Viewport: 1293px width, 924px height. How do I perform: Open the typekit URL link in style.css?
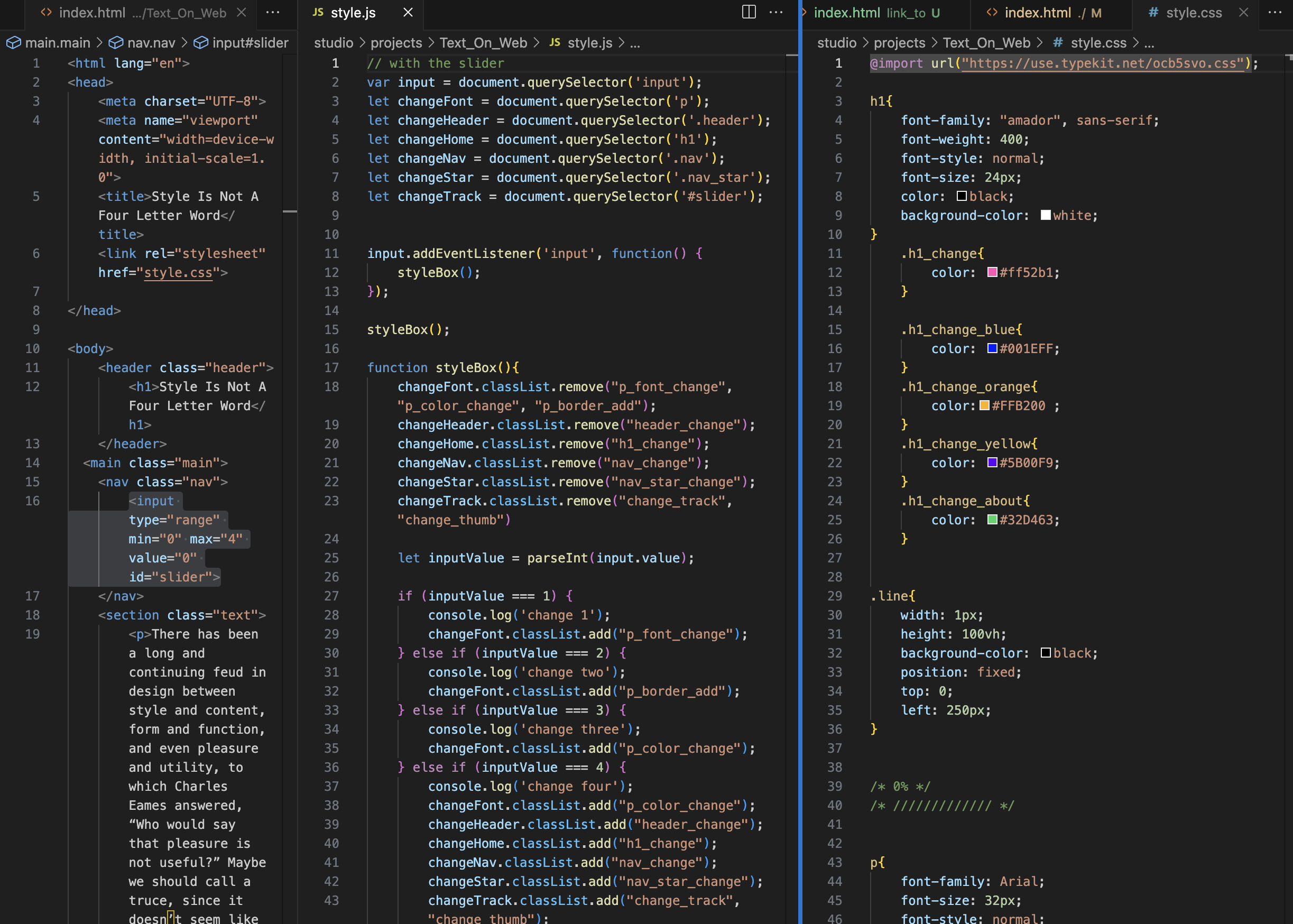coord(1103,63)
